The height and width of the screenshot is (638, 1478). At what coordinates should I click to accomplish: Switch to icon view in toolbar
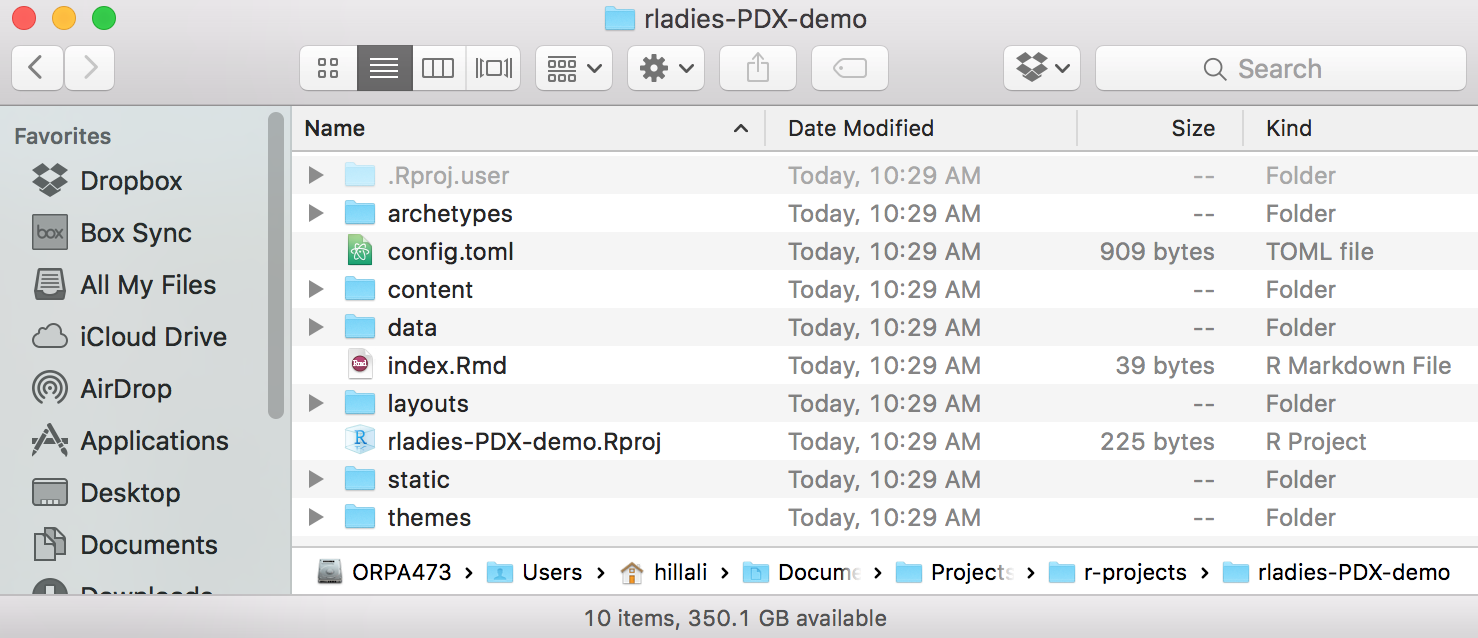pyautogui.click(x=328, y=68)
